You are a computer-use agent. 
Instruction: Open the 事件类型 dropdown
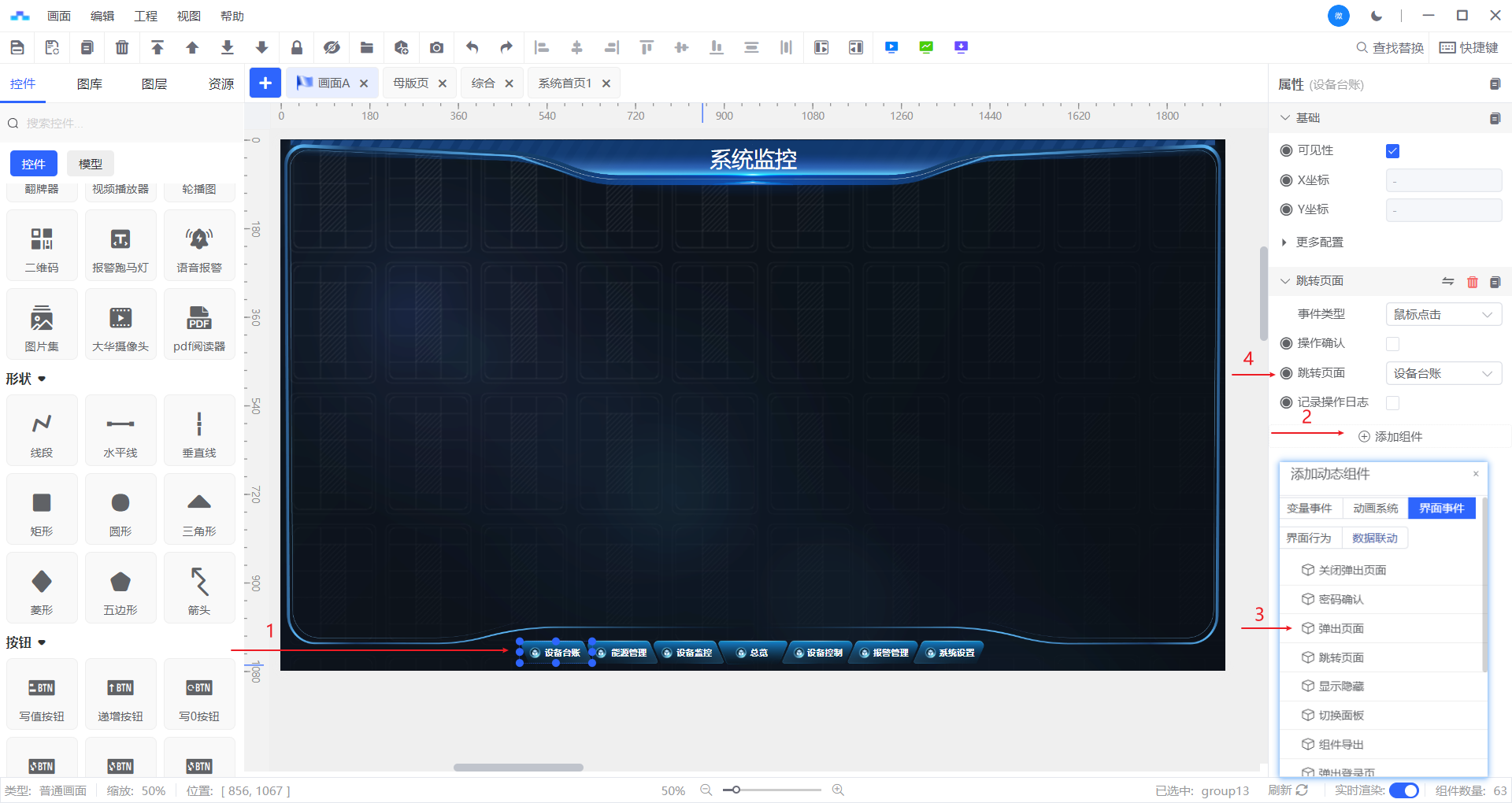(x=1443, y=315)
